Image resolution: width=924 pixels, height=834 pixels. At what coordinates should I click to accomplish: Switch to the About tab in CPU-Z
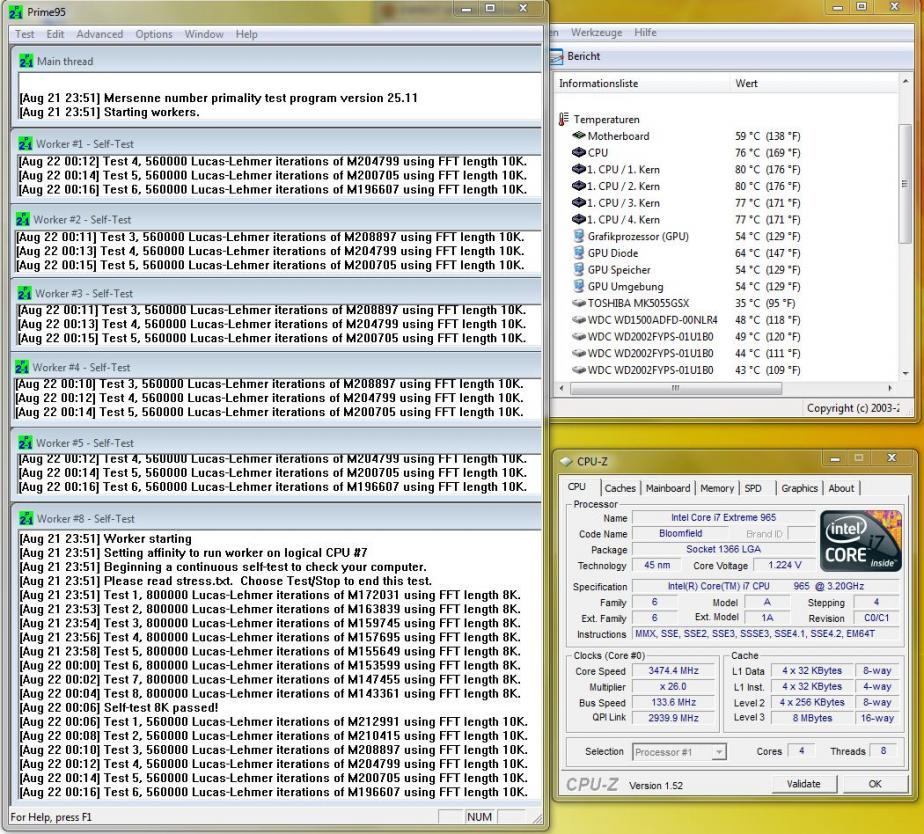pyautogui.click(x=841, y=488)
